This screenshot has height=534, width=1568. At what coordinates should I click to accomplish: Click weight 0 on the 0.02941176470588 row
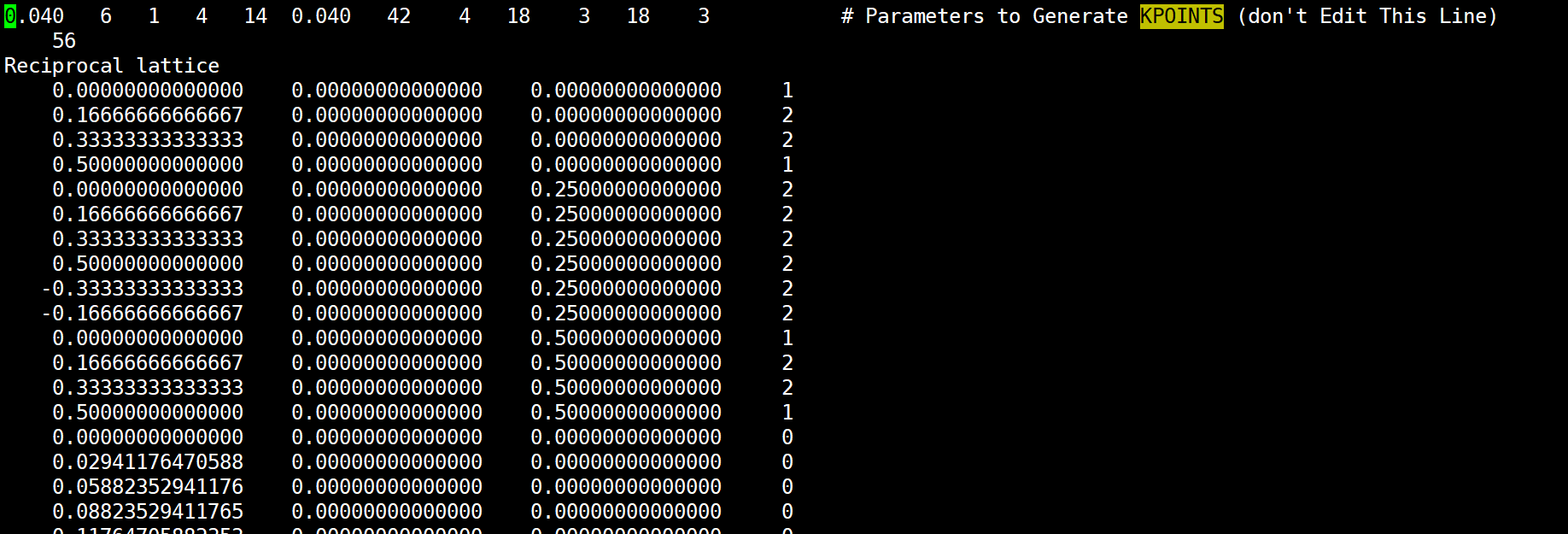tap(787, 462)
